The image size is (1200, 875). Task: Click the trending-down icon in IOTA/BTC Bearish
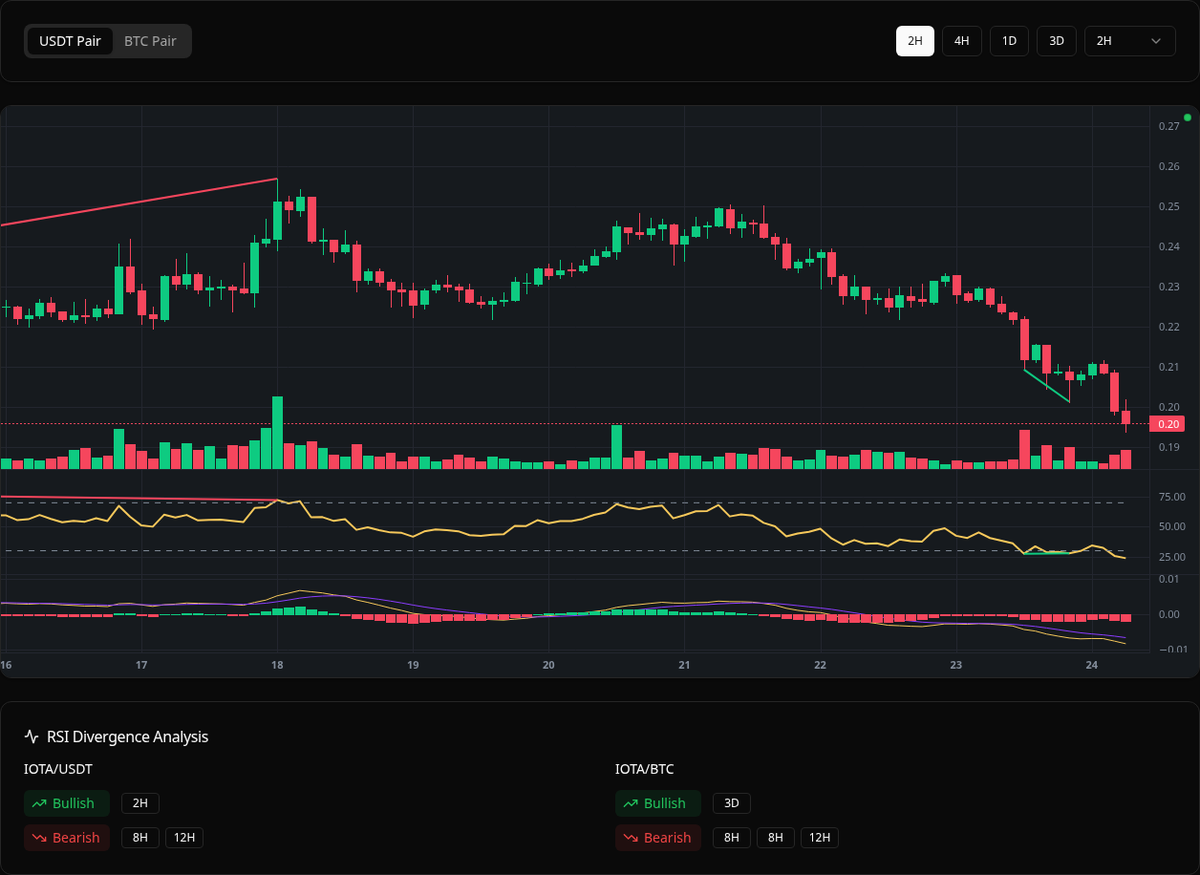tap(631, 838)
